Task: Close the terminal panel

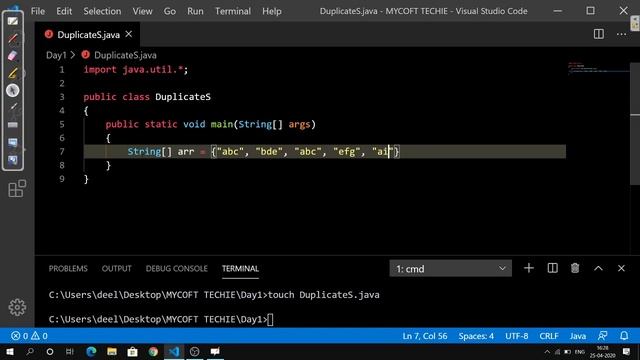Action: (621, 268)
